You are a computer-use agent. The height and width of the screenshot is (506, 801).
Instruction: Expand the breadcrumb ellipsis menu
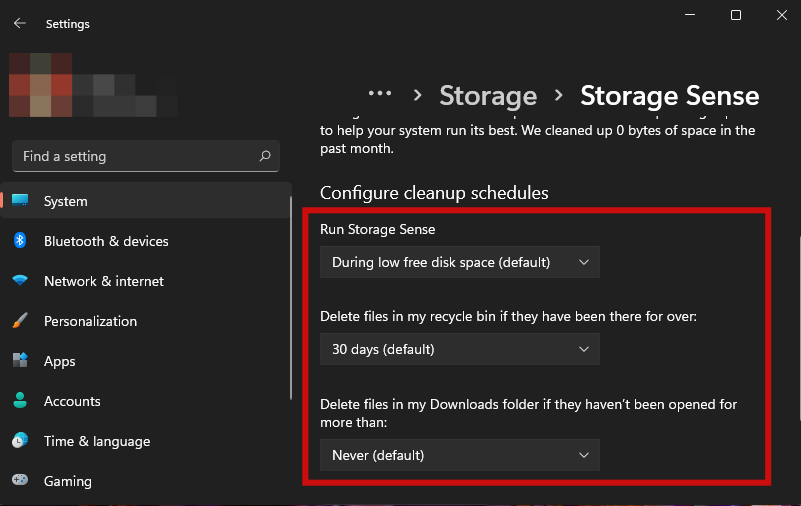click(x=379, y=94)
